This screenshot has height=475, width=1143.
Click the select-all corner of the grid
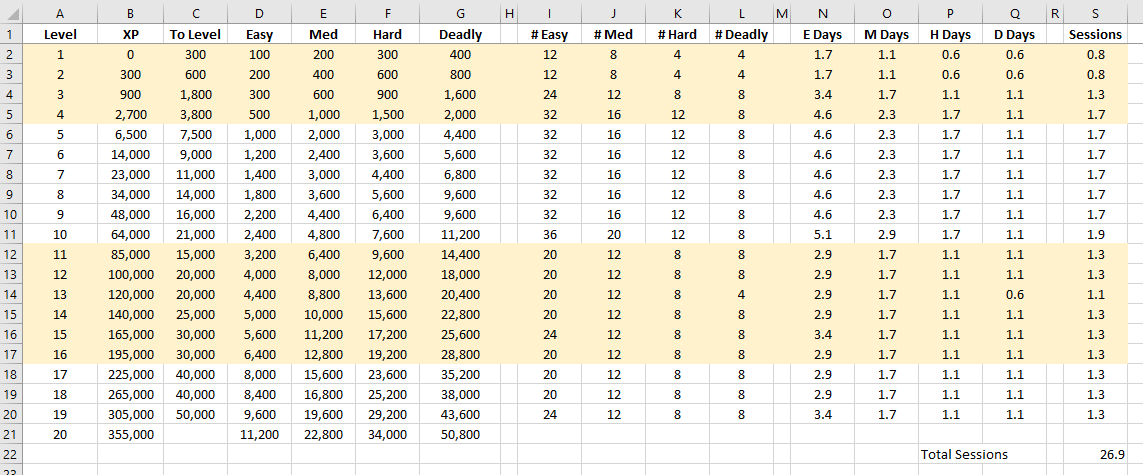click(11, 13)
